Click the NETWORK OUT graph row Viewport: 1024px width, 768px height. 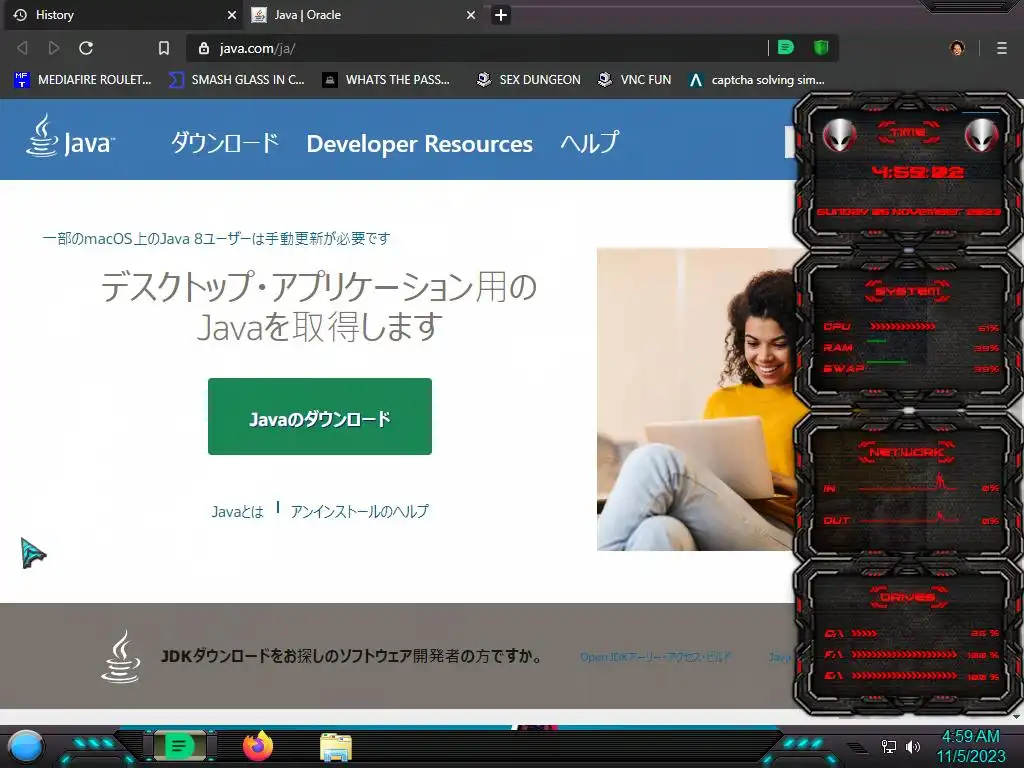[x=911, y=520]
